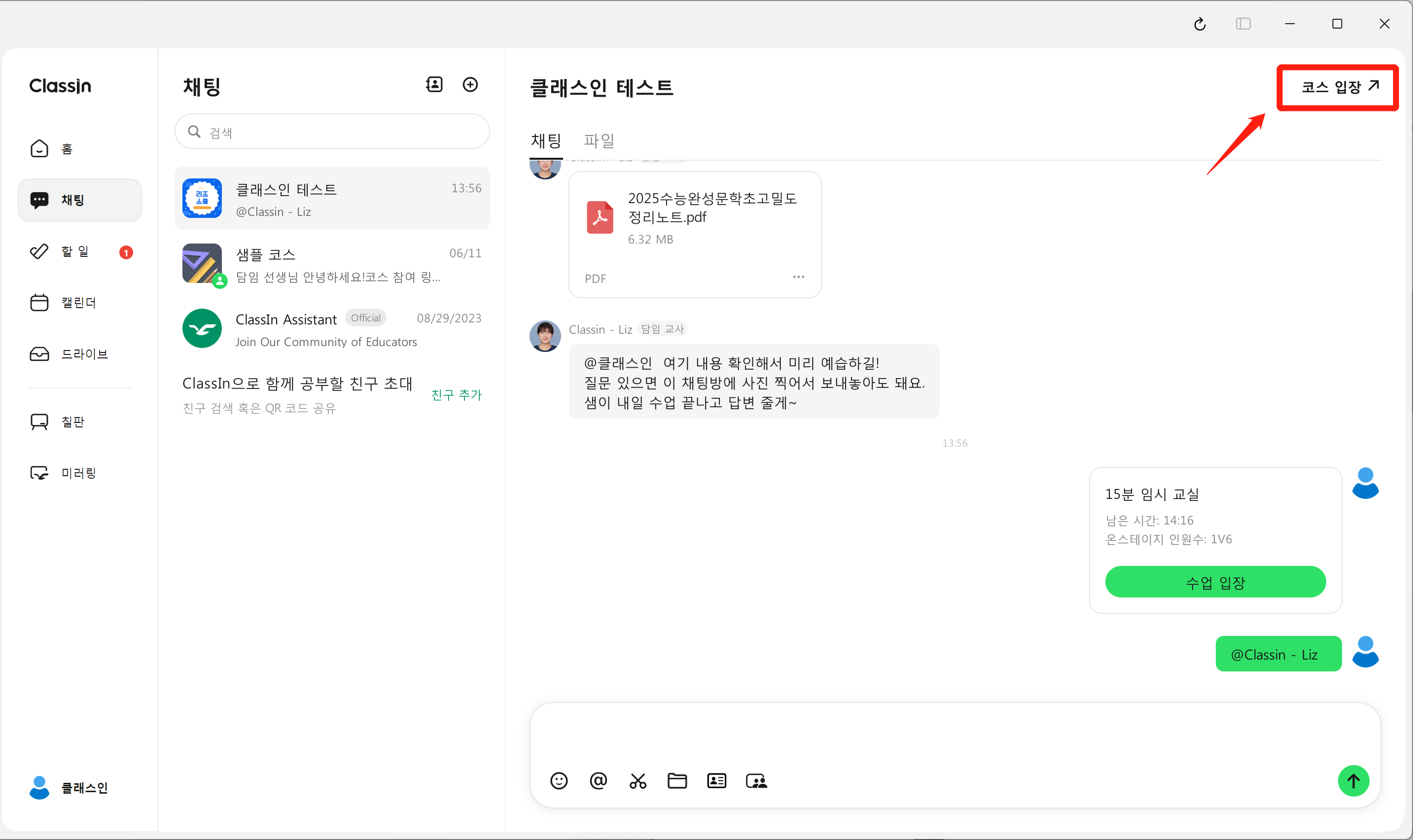This screenshot has width=1413, height=840.
Task: Click the 15분 임시 교실 card title
Action: (x=1152, y=494)
